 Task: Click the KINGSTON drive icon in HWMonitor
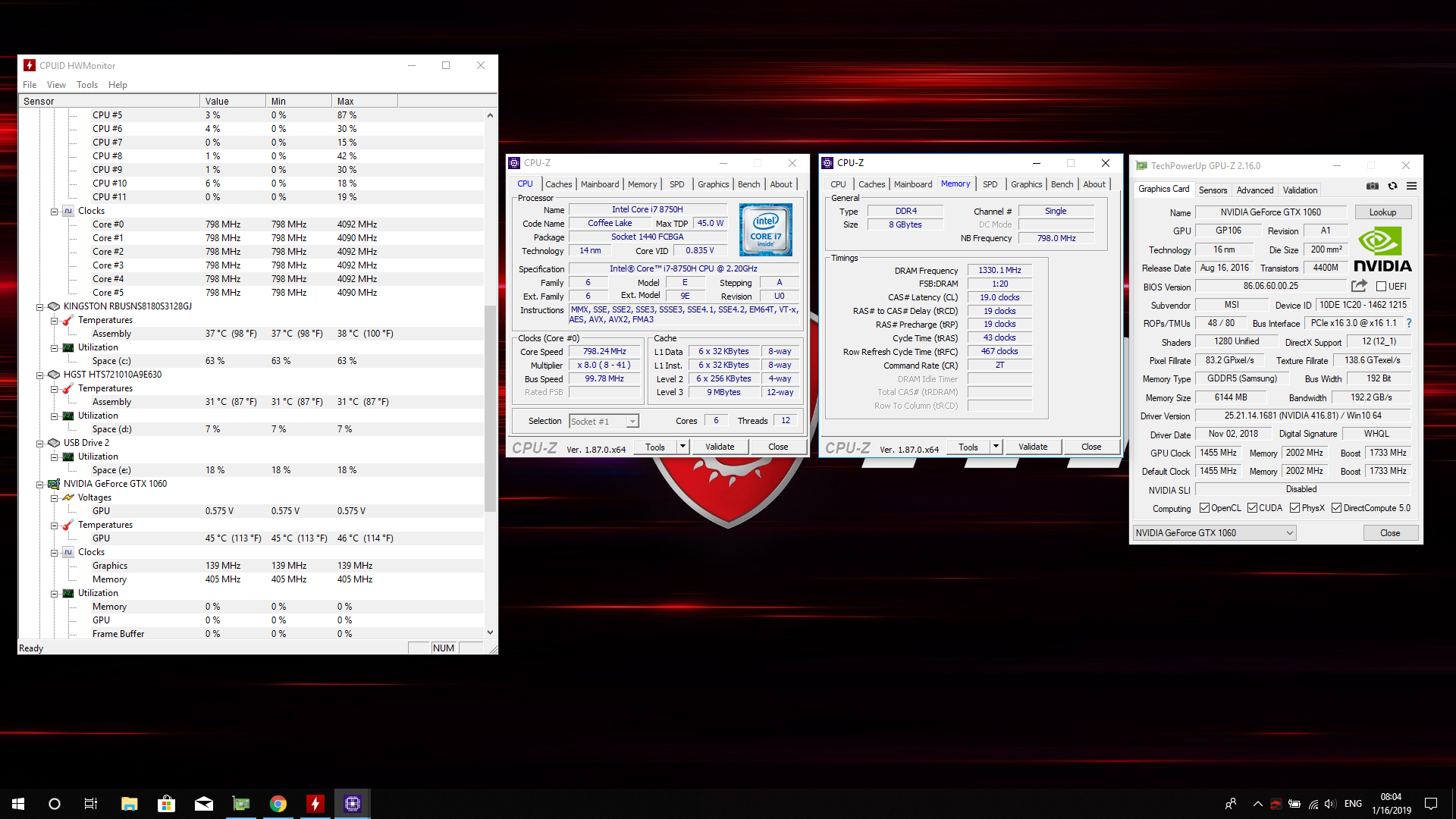[53, 306]
